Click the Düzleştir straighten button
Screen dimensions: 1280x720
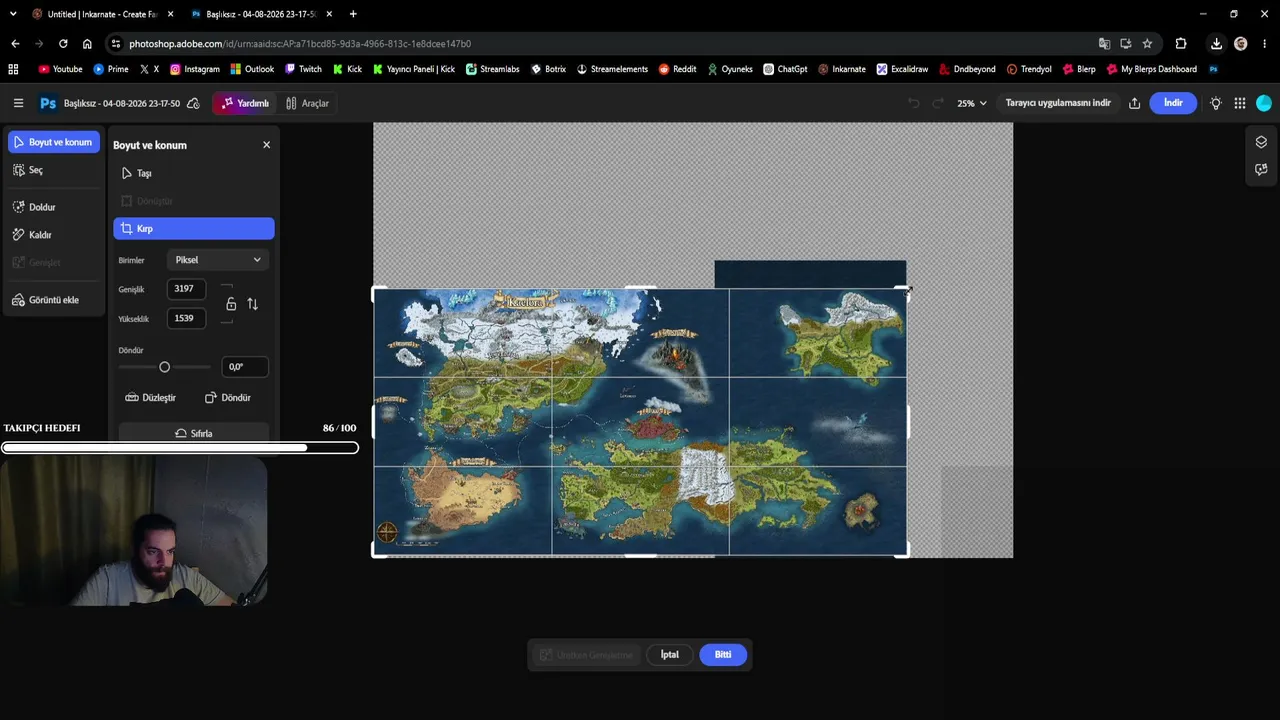click(151, 398)
